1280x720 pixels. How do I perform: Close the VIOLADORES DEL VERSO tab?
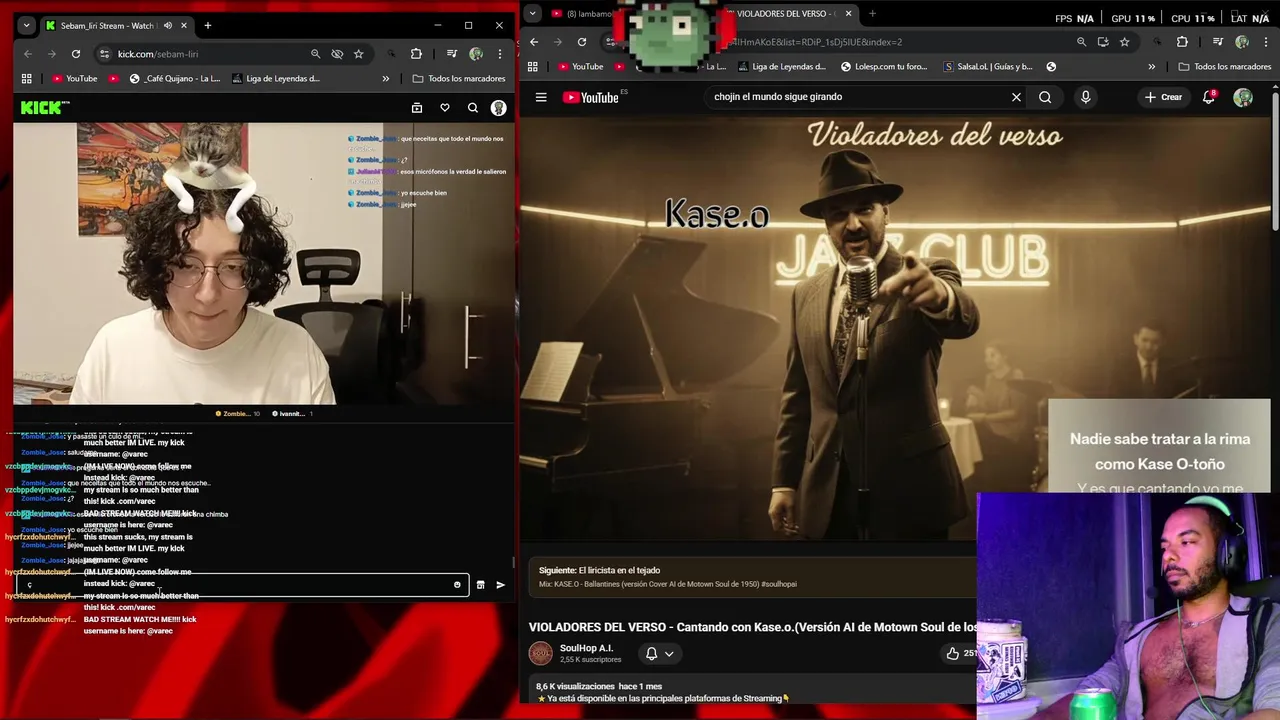tap(849, 14)
